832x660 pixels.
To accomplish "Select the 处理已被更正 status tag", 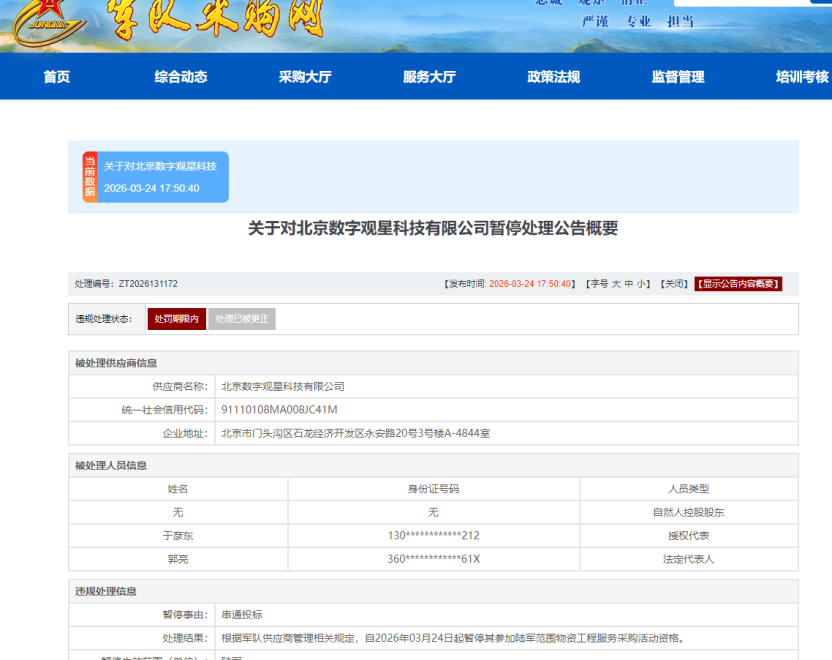I will (x=242, y=319).
